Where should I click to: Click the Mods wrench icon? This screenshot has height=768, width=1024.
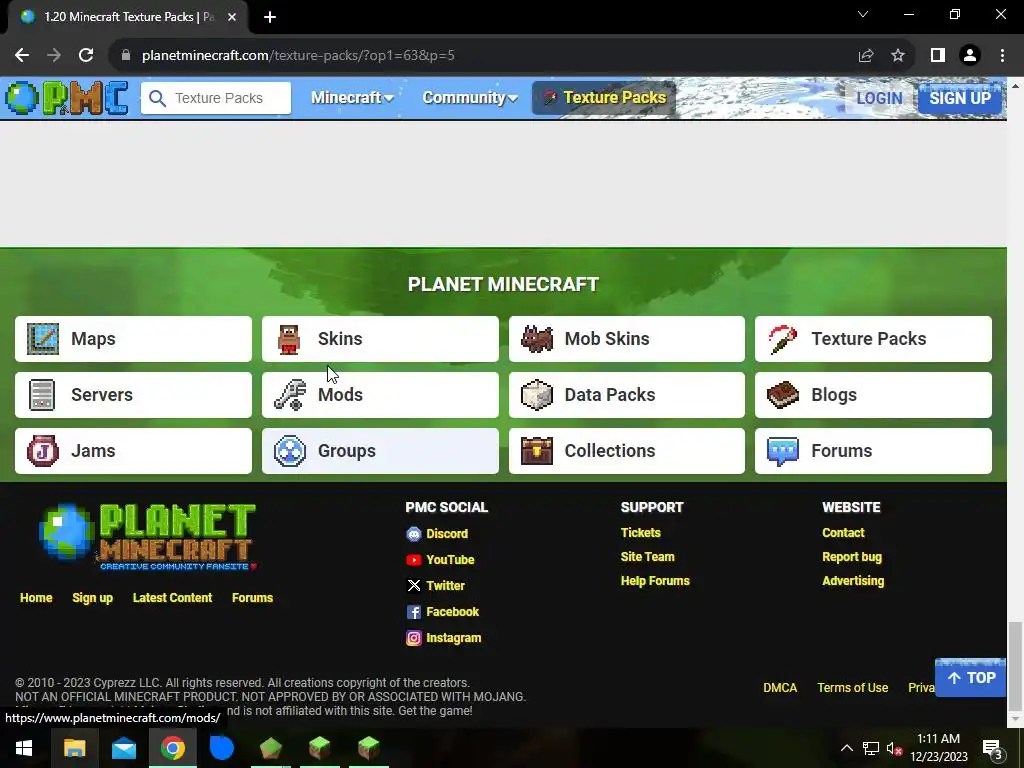(290, 395)
